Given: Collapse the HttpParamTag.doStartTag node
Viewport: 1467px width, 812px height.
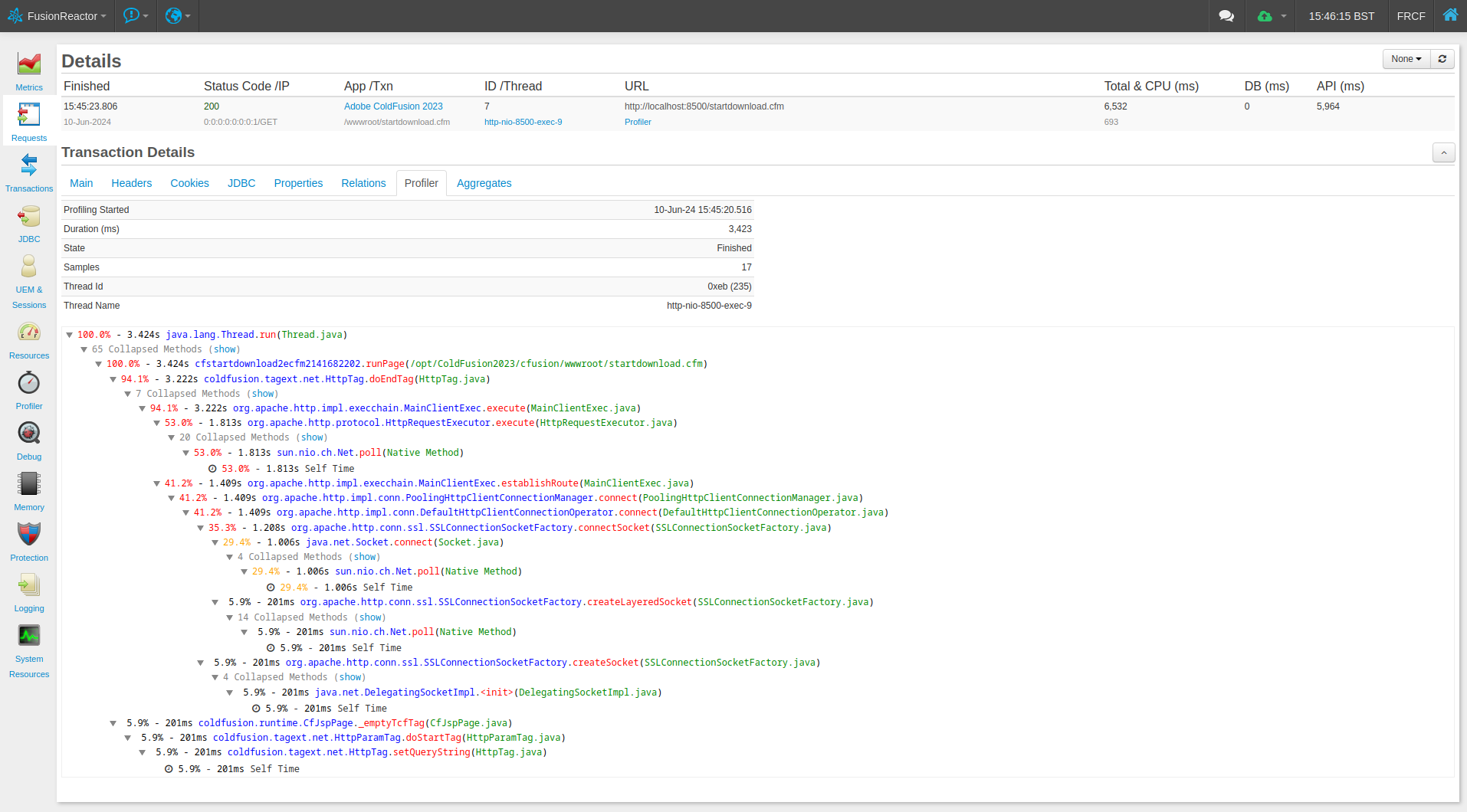Looking at the screenshot, I should tap(128, 738).
